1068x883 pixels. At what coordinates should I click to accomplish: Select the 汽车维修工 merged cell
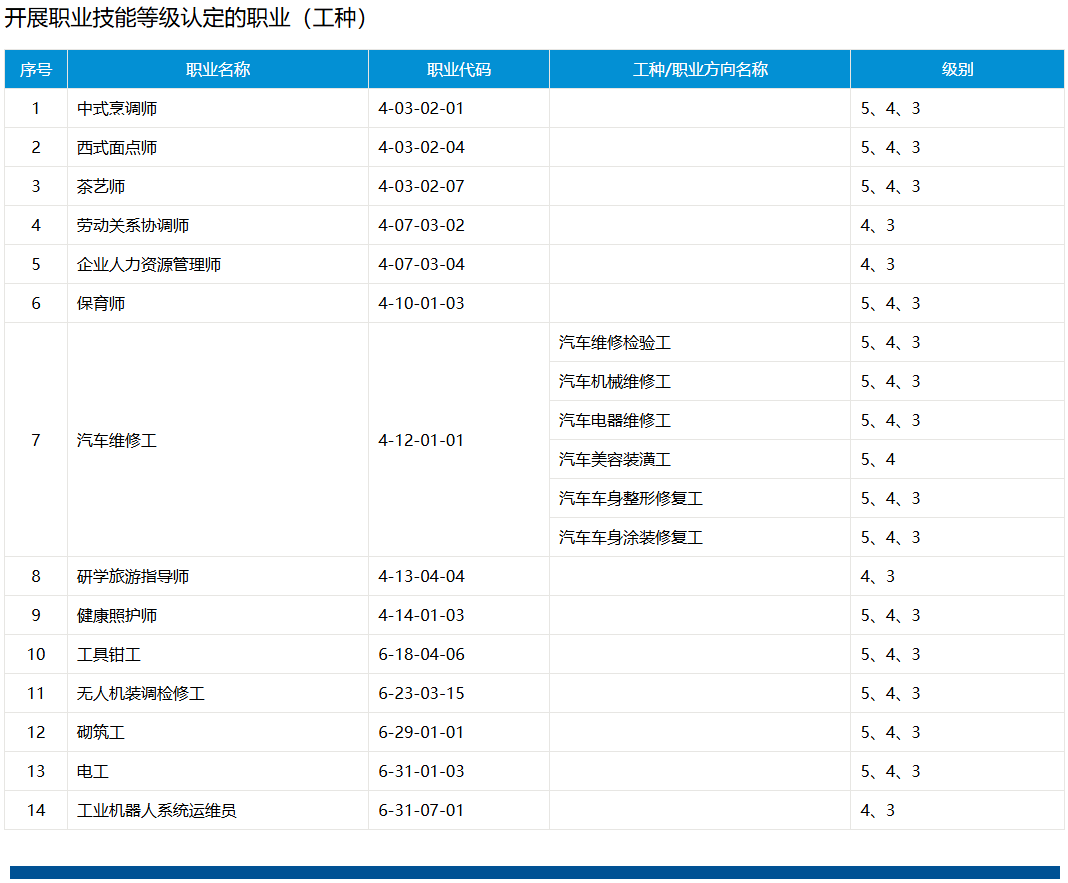pyautogui.click(x=218, y=440)
